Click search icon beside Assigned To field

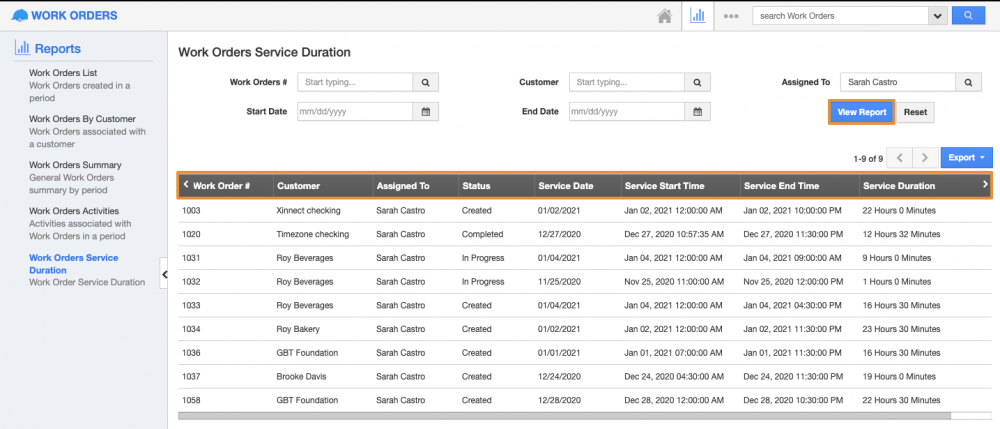click(x=968, y=83)
